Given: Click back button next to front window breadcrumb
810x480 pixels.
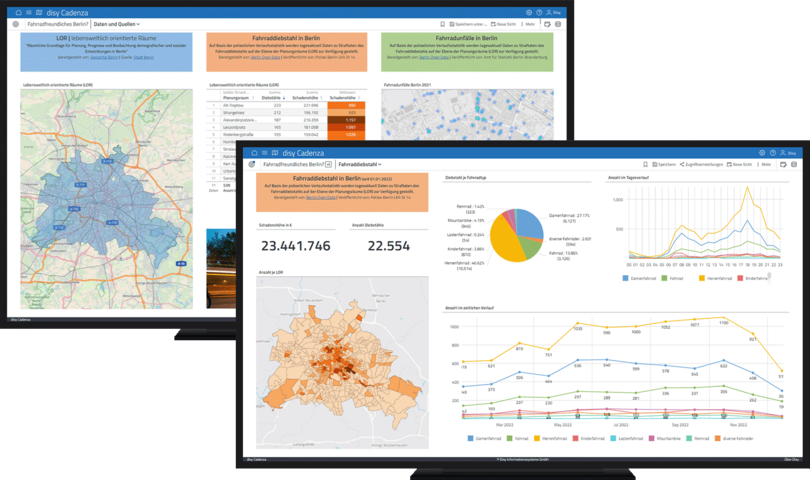Looking at the screenshot, I should [329, 164].
